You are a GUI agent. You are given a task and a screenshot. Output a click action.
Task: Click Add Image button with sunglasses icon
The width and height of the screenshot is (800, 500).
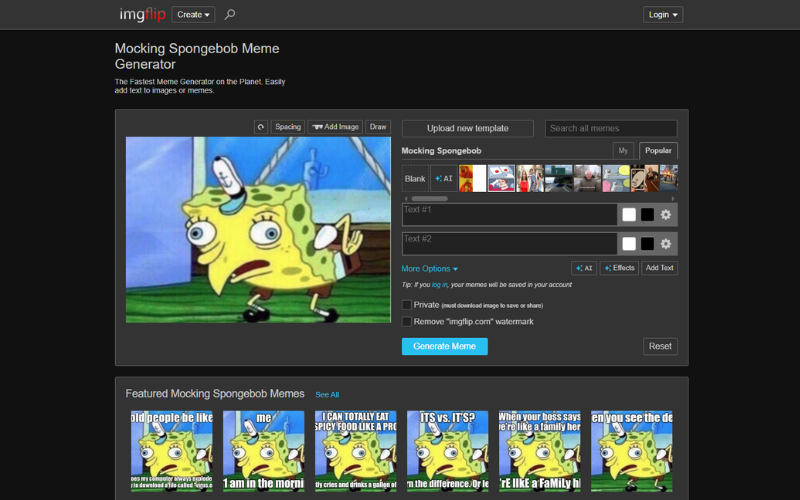click(335, 127)
